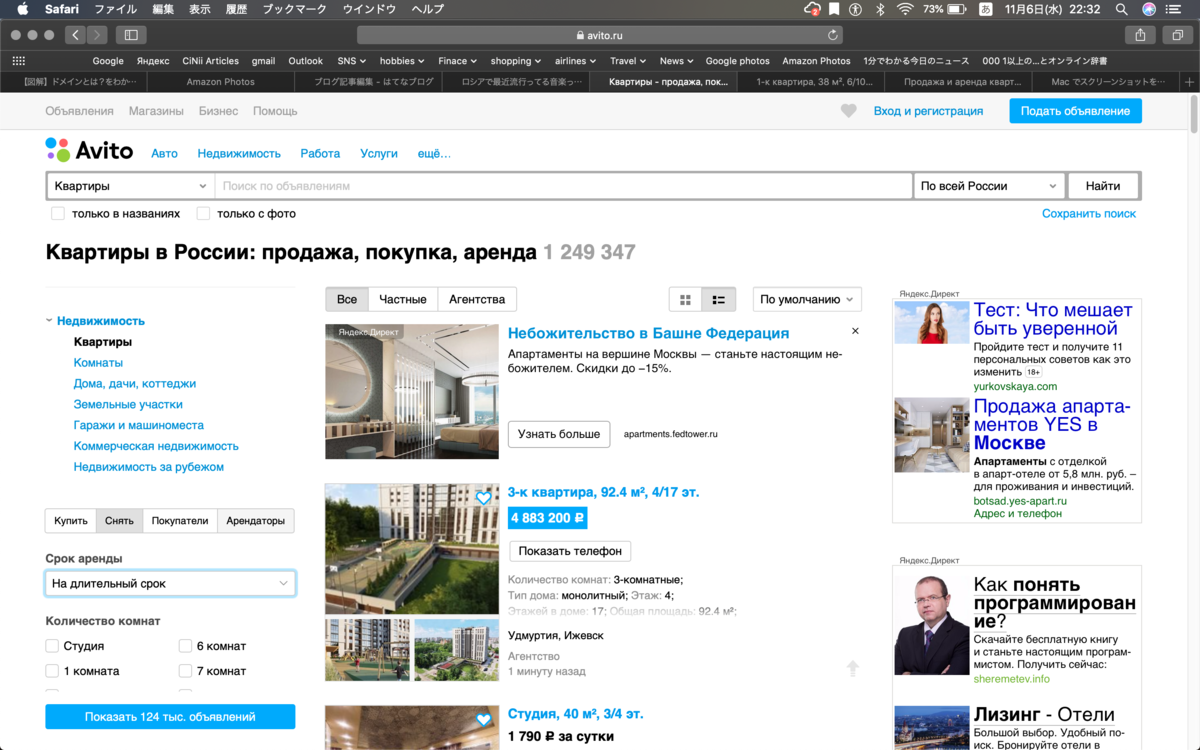Select Покупатели option
1200x750 pixels.
(180, 520)
